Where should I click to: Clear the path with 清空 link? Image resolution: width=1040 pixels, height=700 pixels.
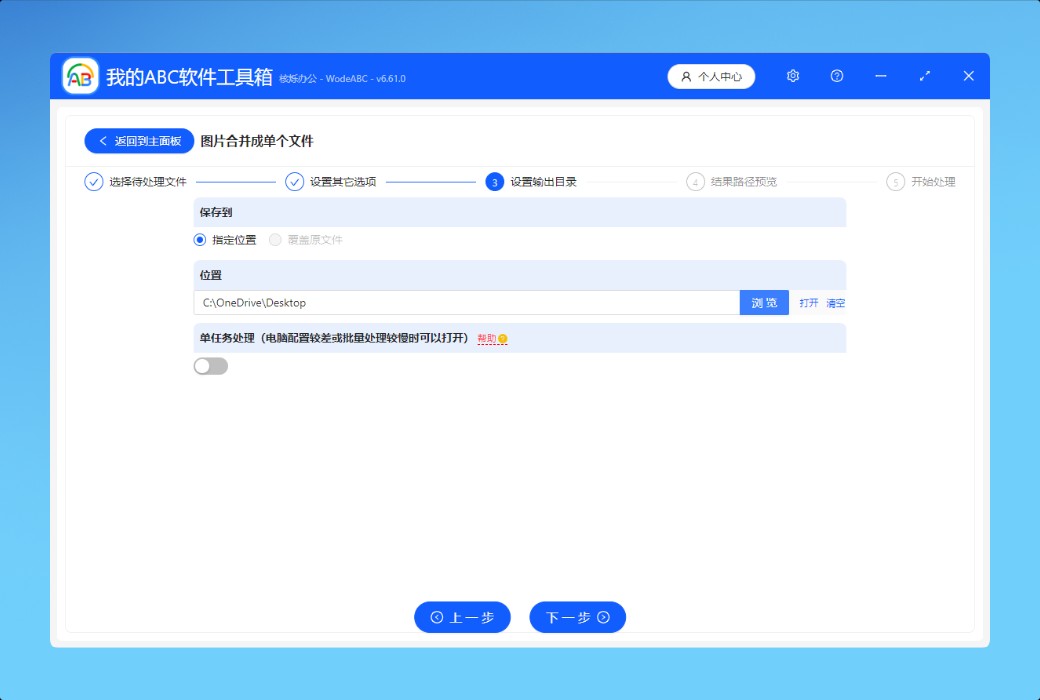835,303
